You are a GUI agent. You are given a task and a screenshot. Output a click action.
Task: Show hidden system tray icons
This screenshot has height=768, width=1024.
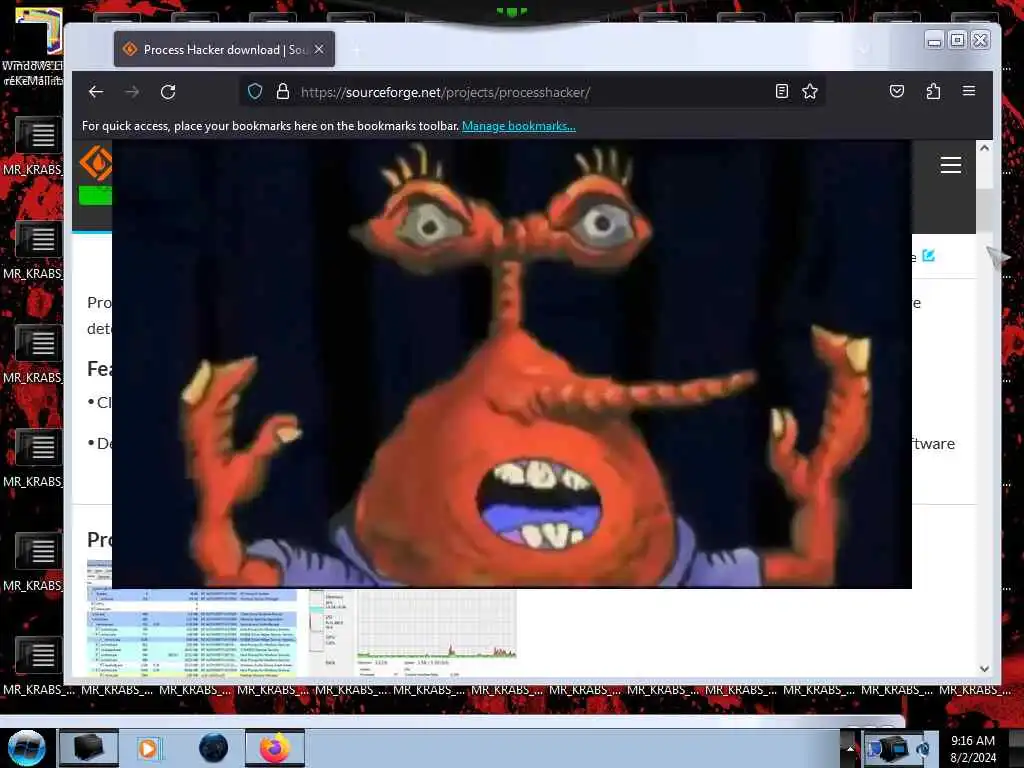point(850,748)
